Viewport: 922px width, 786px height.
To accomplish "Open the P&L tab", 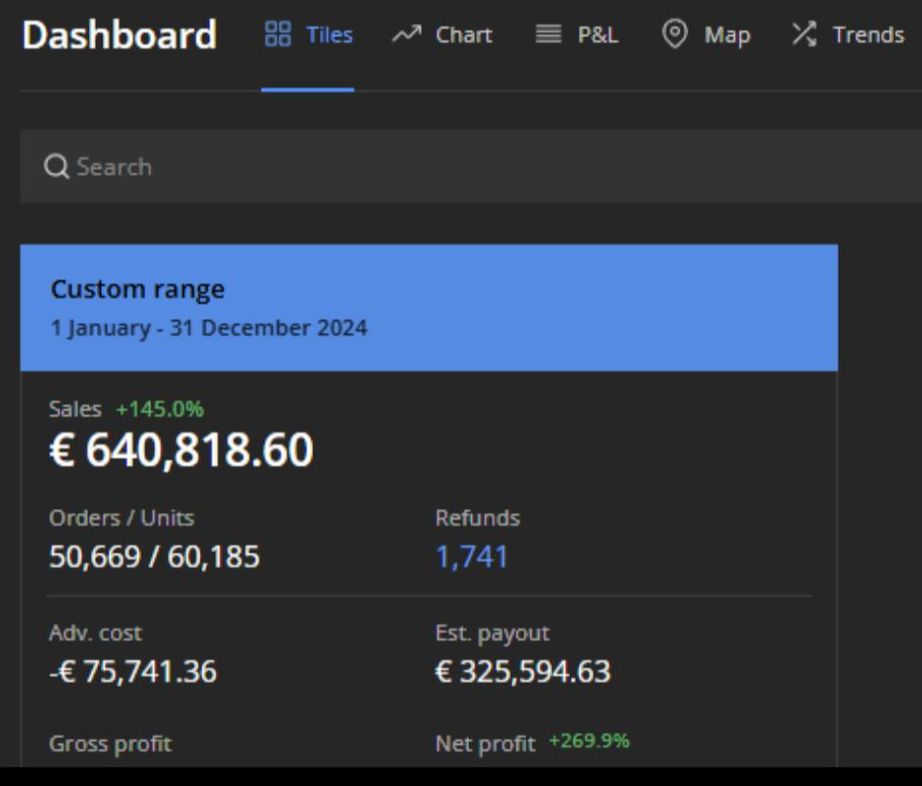I will click(577, 35).
